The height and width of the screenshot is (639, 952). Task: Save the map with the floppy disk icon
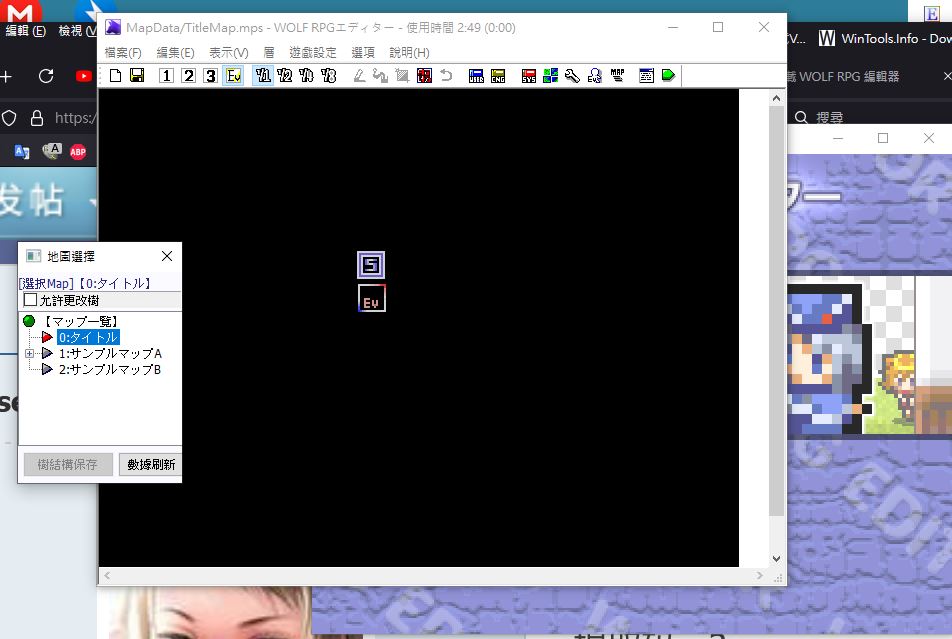tap(137, 75)
